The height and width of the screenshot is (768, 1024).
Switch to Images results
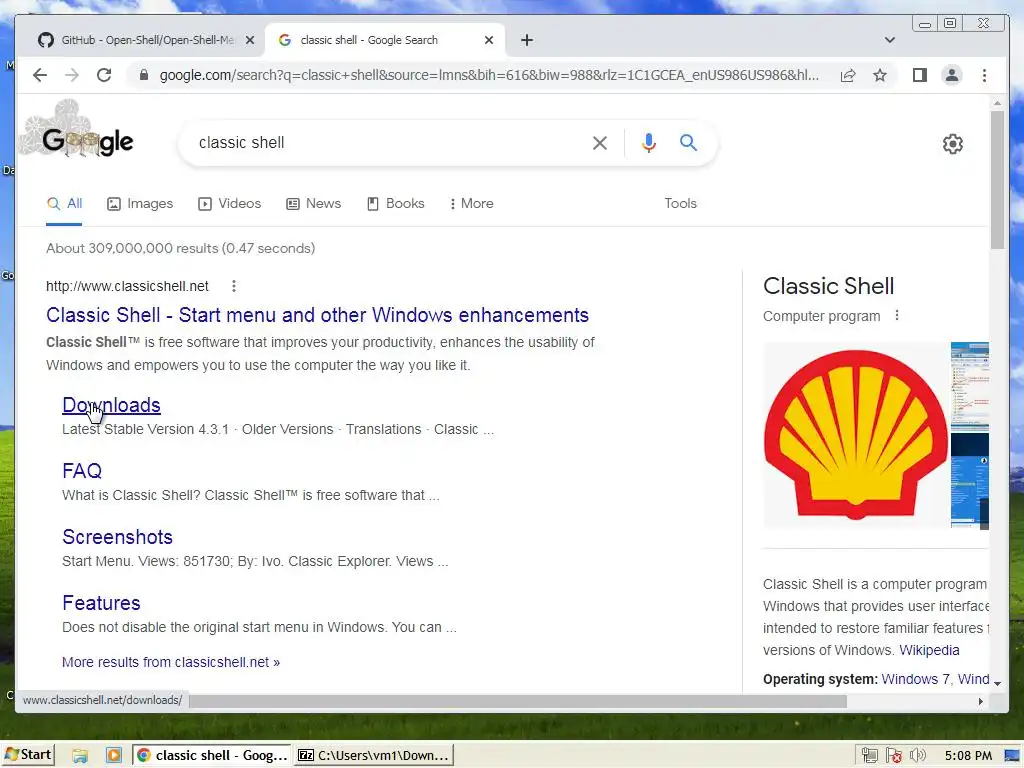click(x=140, y=204)
